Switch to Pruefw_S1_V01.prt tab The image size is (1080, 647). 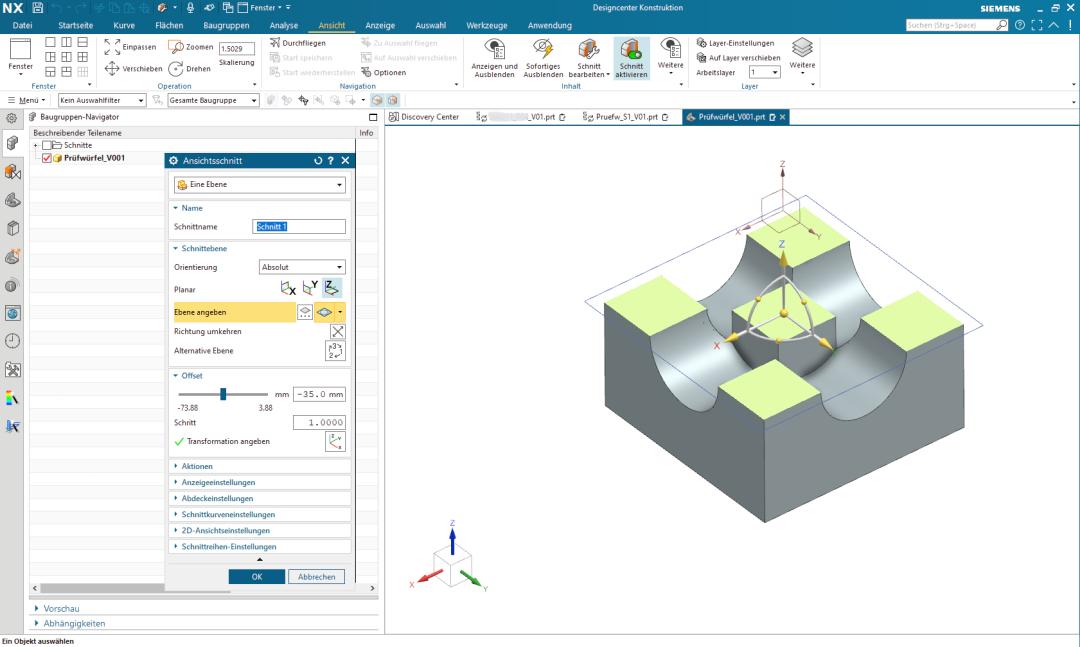tap(620, 117)
